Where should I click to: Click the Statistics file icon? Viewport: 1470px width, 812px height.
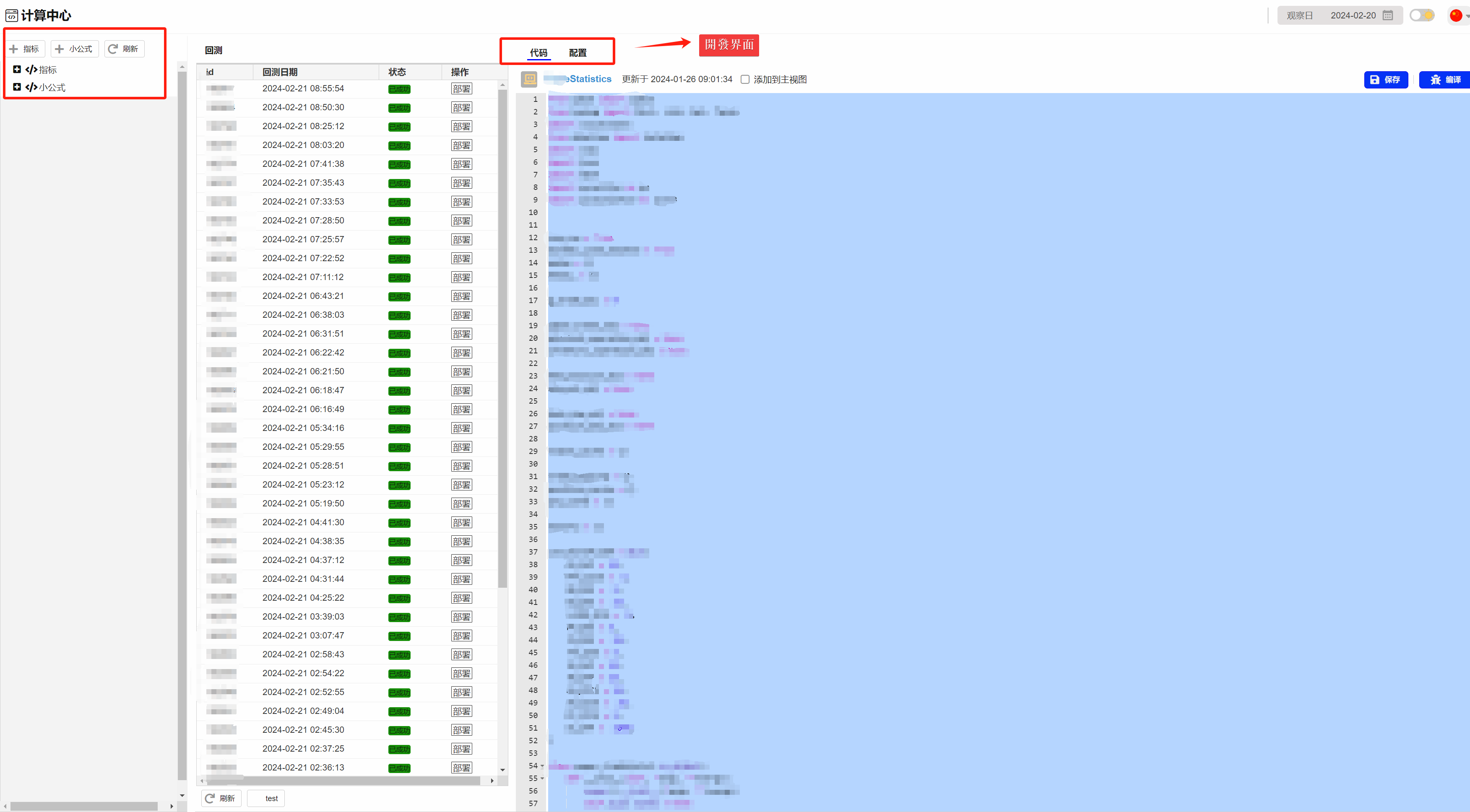coord(529,79)
